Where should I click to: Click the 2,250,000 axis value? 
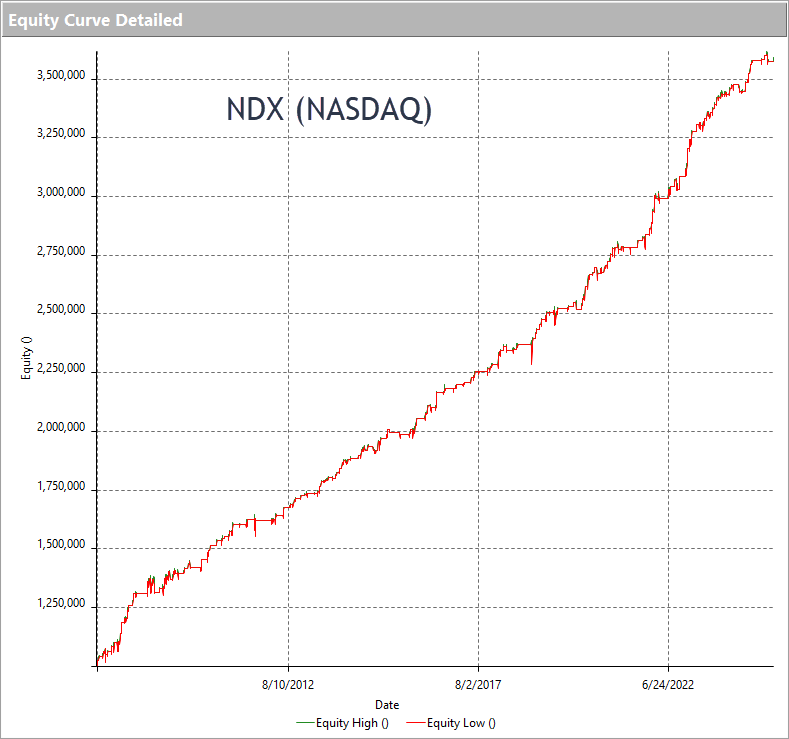[x=61, y=368]
